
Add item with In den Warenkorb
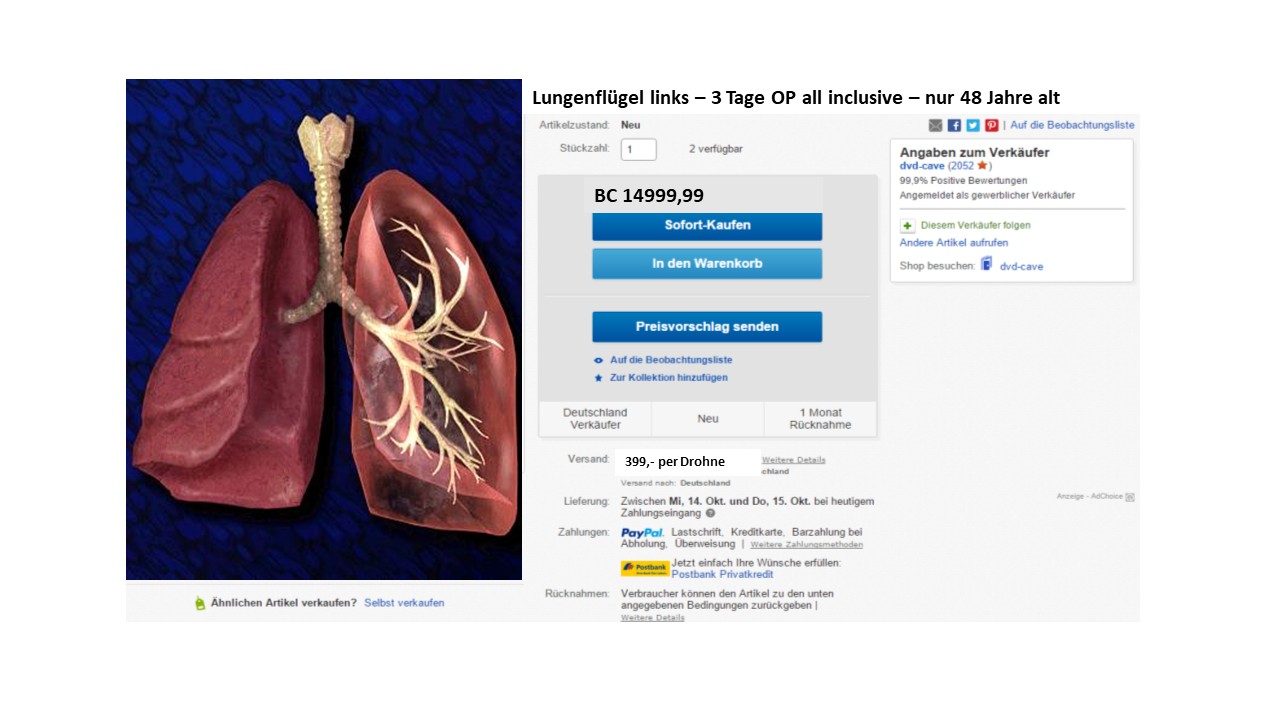tap(707, 264)
